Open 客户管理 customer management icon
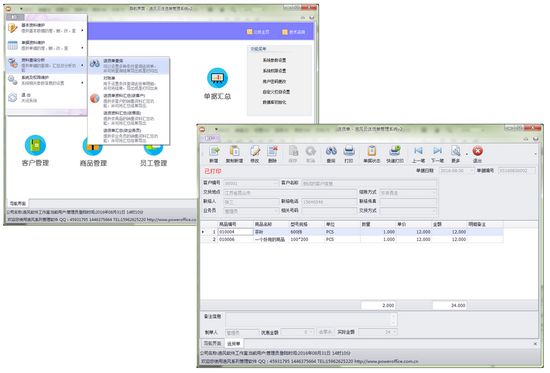 (35, 145)
